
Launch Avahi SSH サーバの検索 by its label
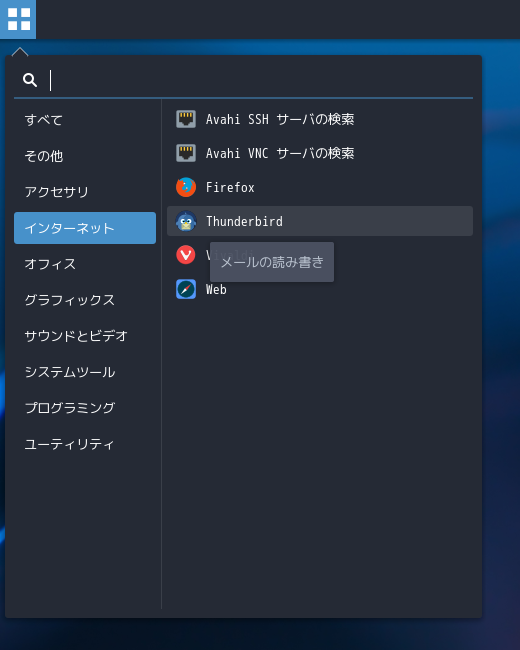(280, 119)
